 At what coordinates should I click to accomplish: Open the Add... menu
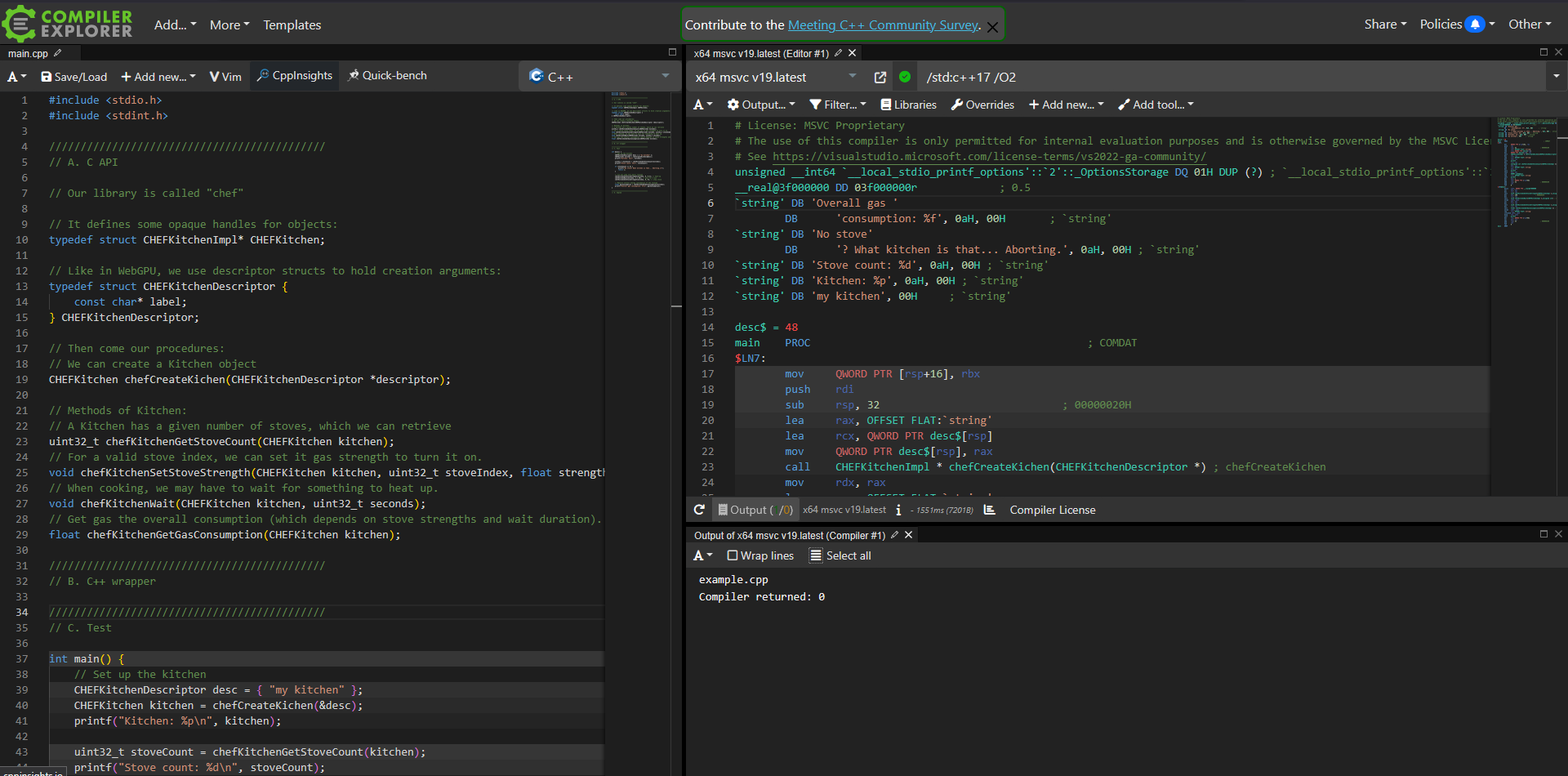point(175,25)
